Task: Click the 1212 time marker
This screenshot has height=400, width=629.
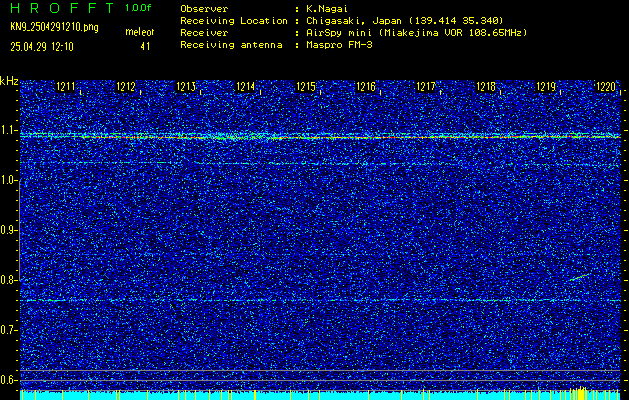Action: pos(126,86)
